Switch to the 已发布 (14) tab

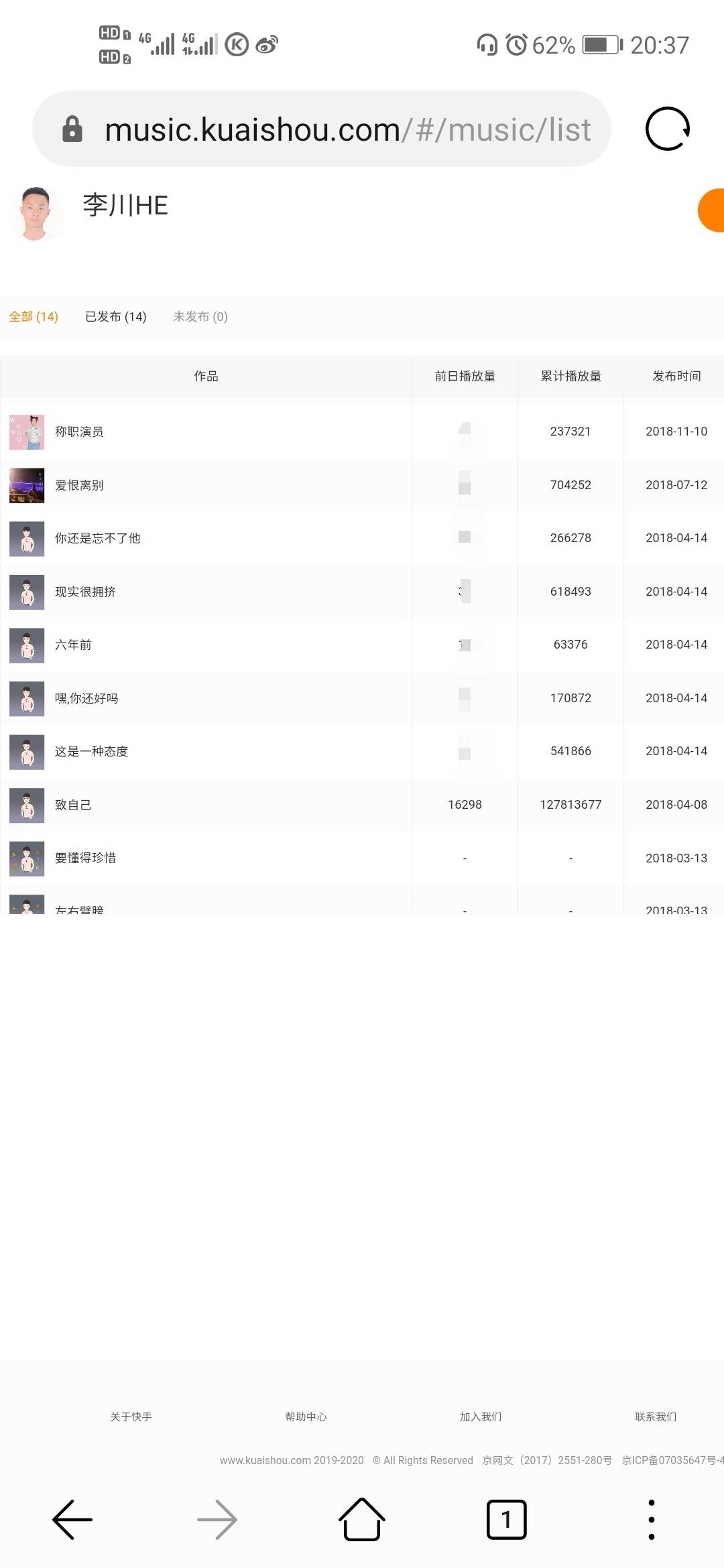(115, 316)
